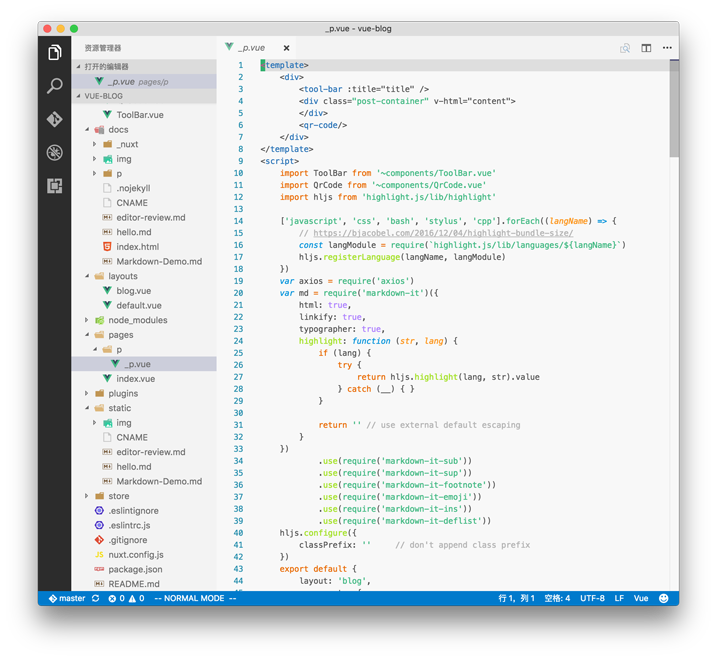Image resolution: width=716 pixels, height=660 pixels.
Task: Collapse the VUE-BLOG project section
Action: (144, 96)
